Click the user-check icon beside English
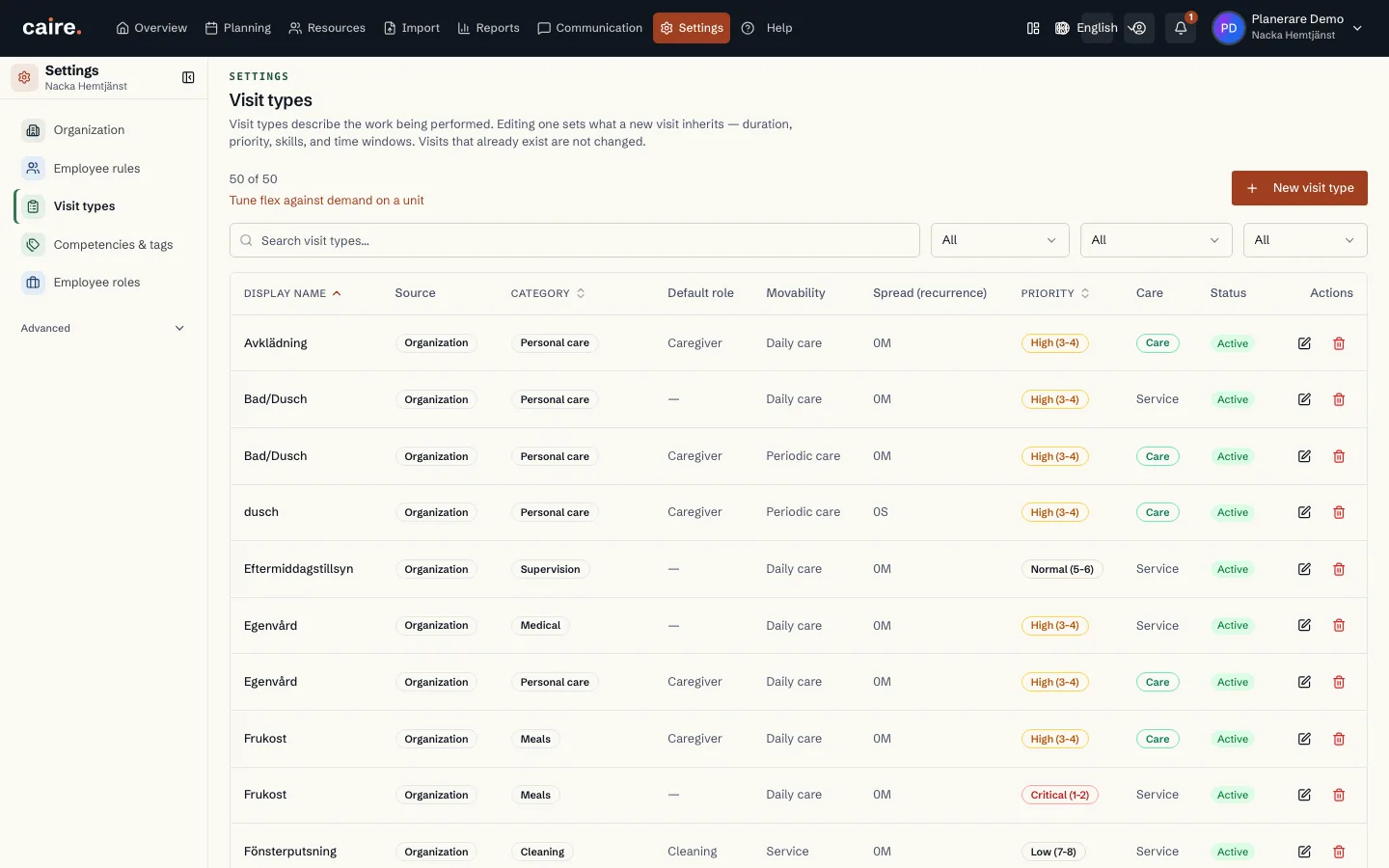Viewport: 1389px width, 868px height. 1139,28
